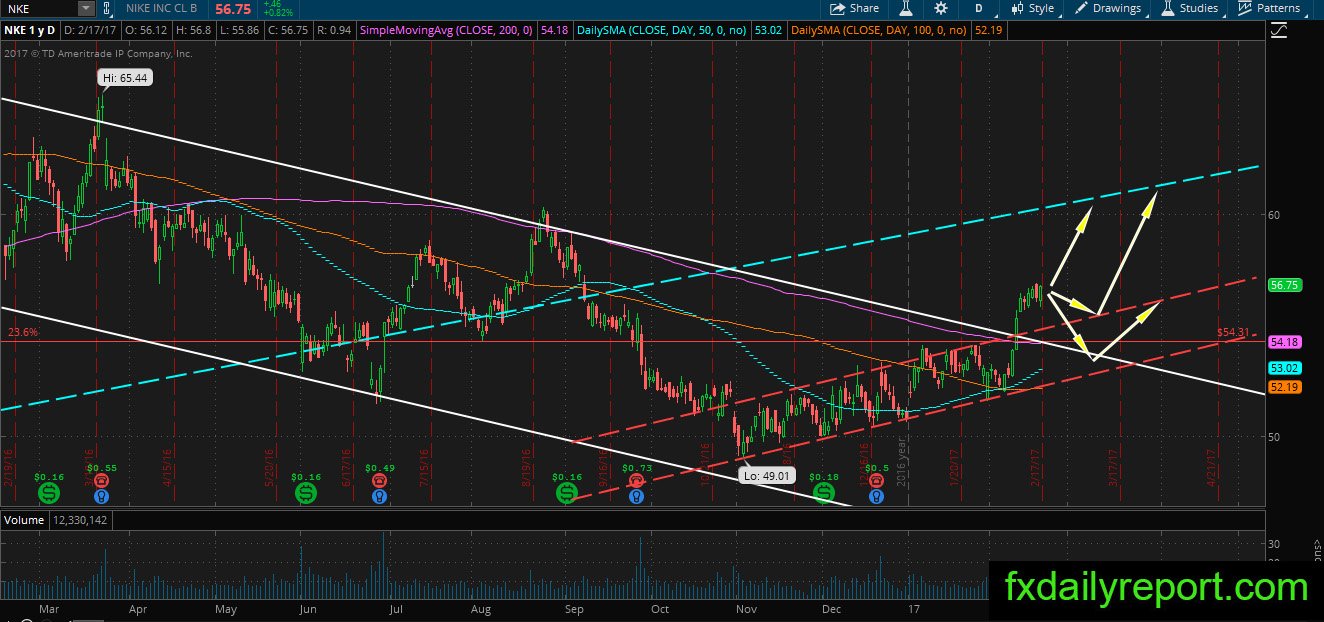Click the magenta 54.18 price axis tag
The image size is (1324, 622).
pyautogui.click(x=1284, y=342)
